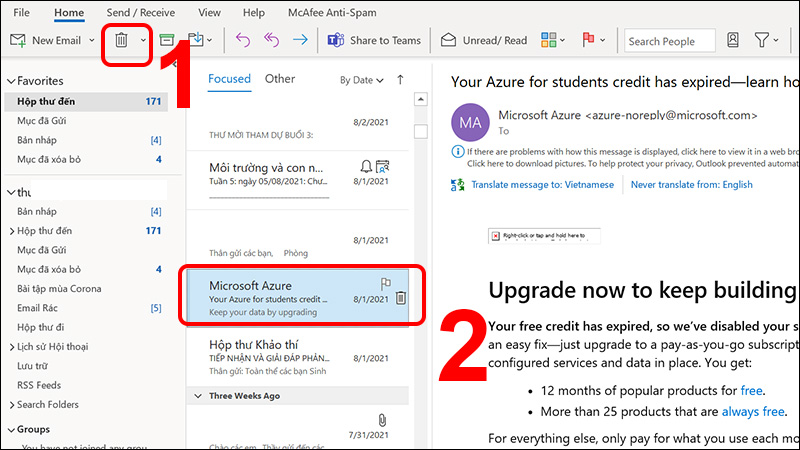800x450 pixels.
Task: Click the Follow Up red flag icon
Action: [x=588, y=39]
